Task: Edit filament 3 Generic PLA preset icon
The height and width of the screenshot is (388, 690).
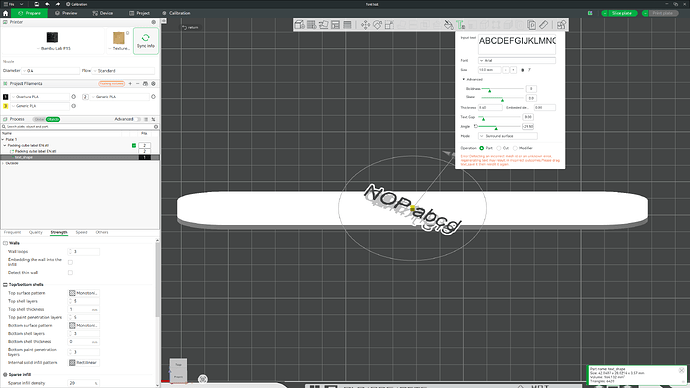Action: click(73, 106)
